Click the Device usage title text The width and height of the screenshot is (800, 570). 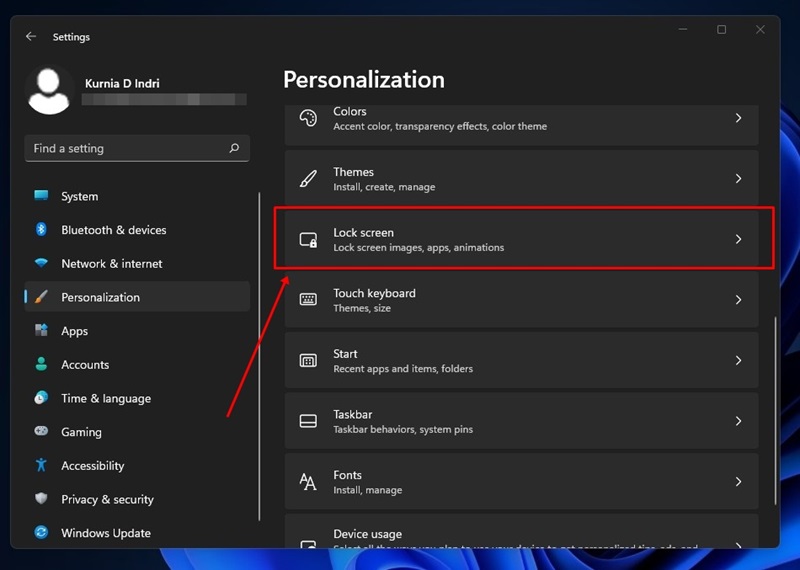(x=367, y=534)
